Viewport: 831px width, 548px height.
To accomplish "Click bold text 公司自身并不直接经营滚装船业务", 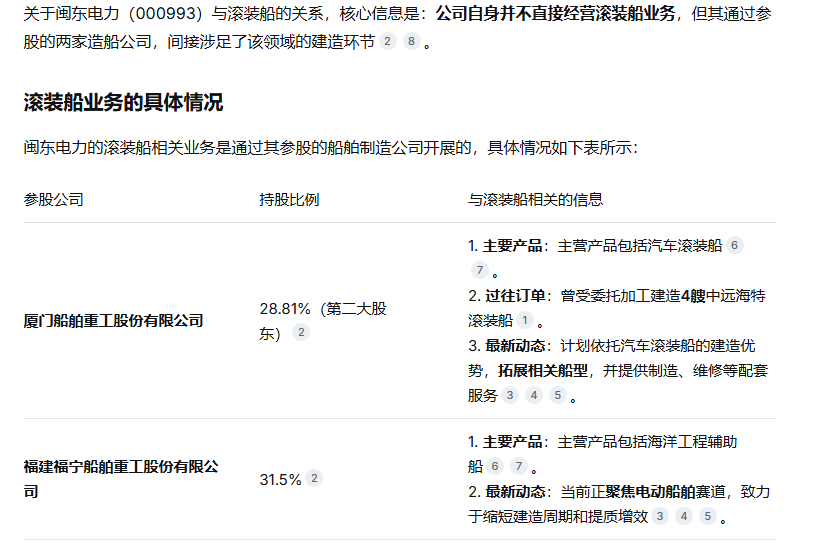I will tap(556, 14).
